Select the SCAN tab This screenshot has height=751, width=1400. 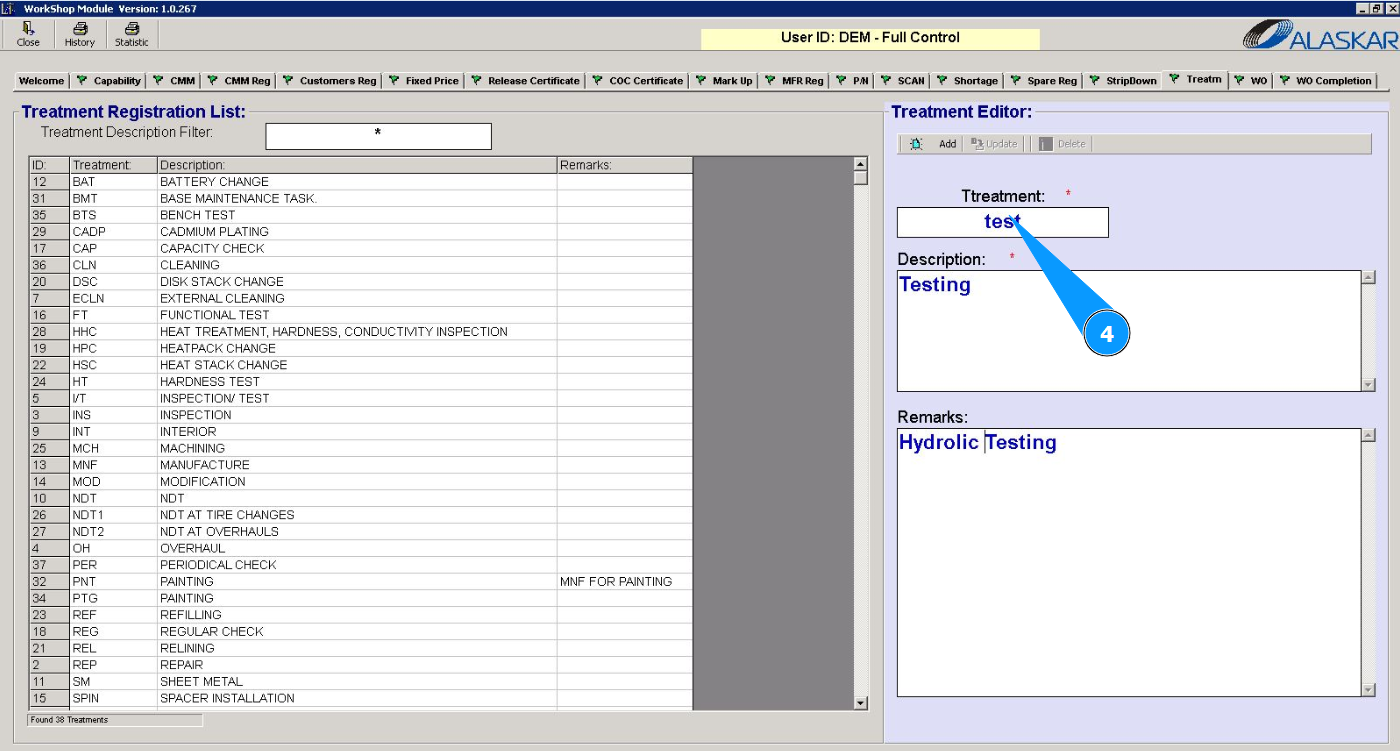[902, 81]
